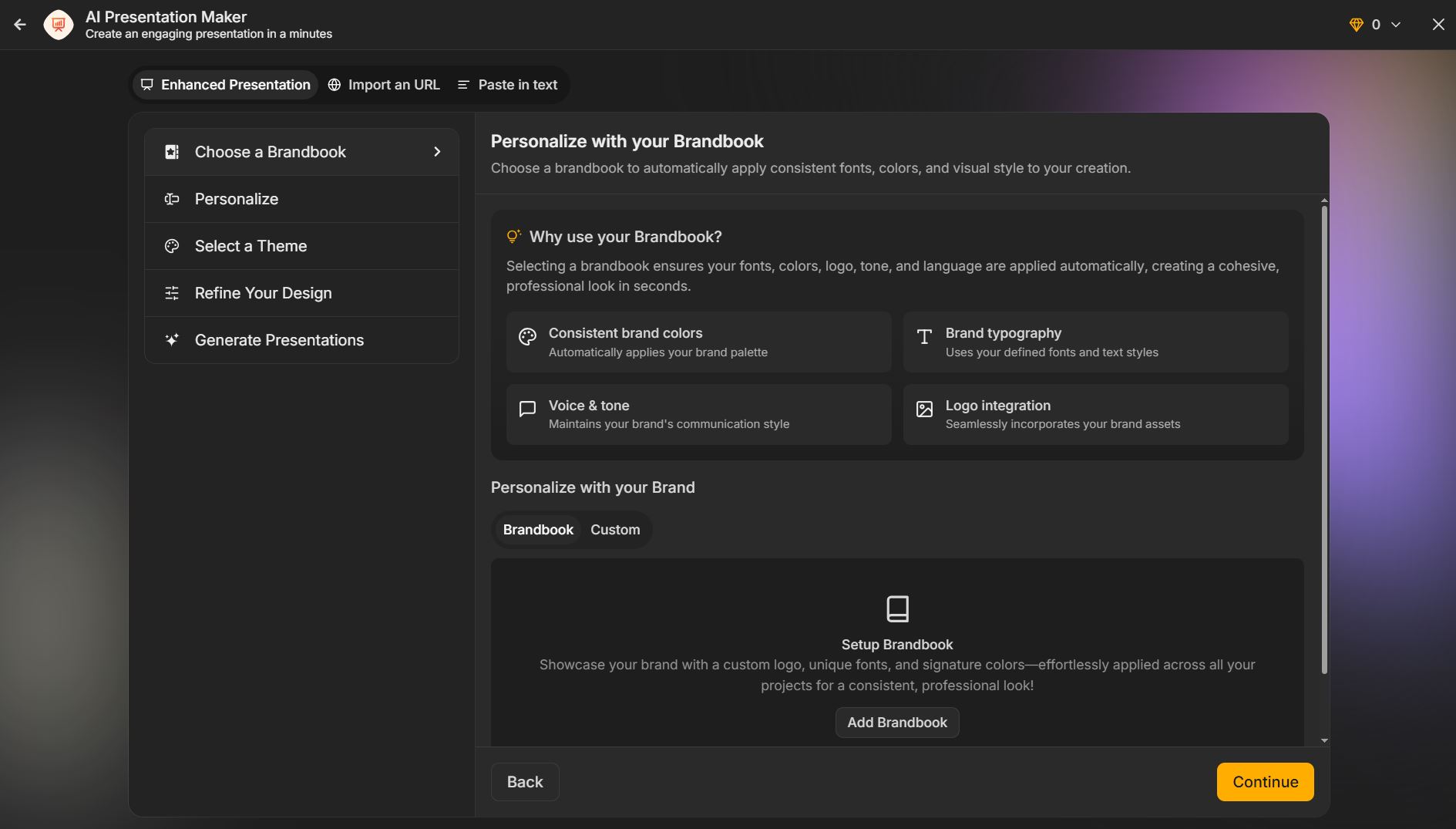This screenshot has height=829, width=1456.
Task: Expand the Choose a Brandbook chevron
Action: 437,152
